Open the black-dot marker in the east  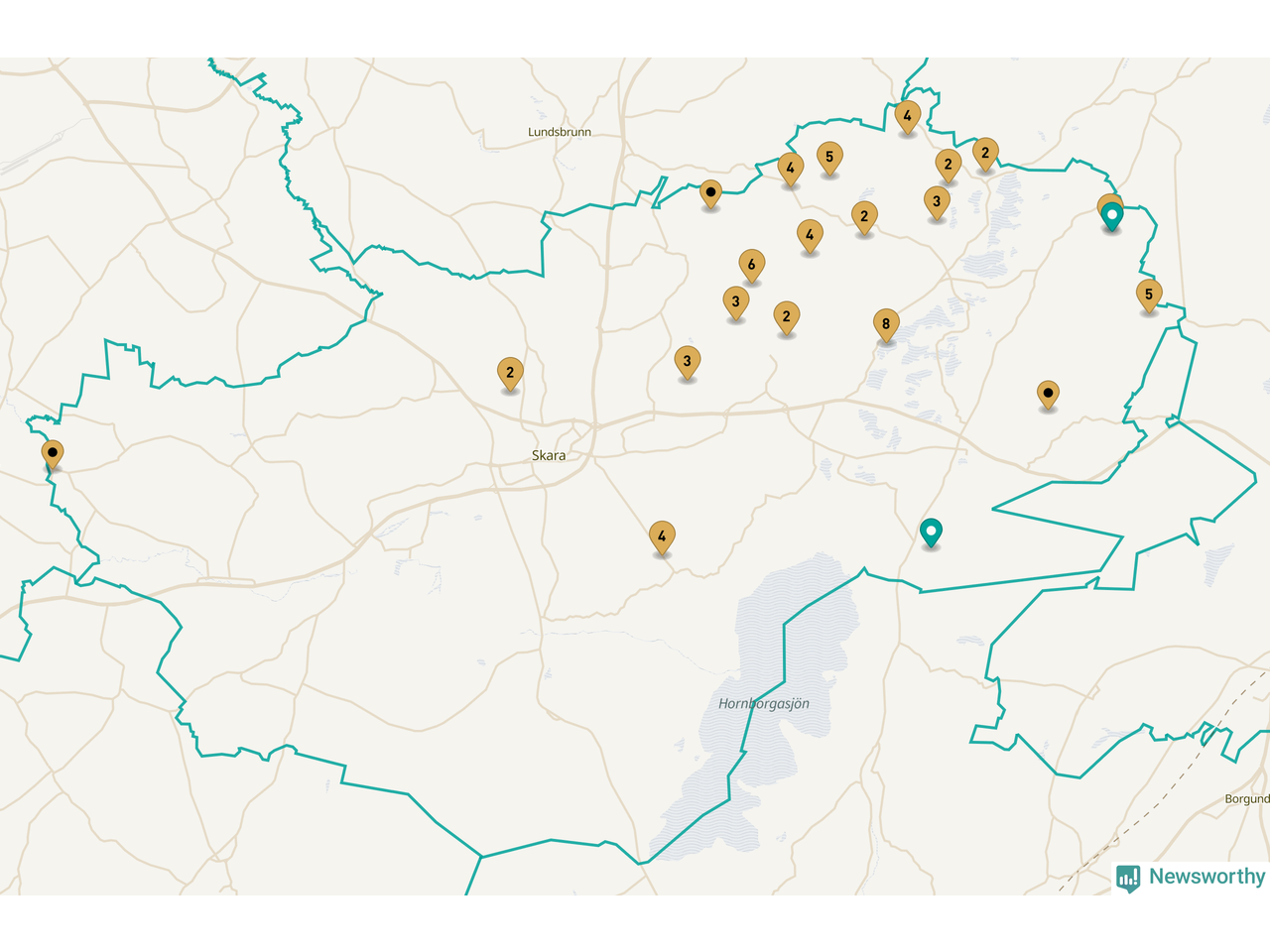[1048, 394]
